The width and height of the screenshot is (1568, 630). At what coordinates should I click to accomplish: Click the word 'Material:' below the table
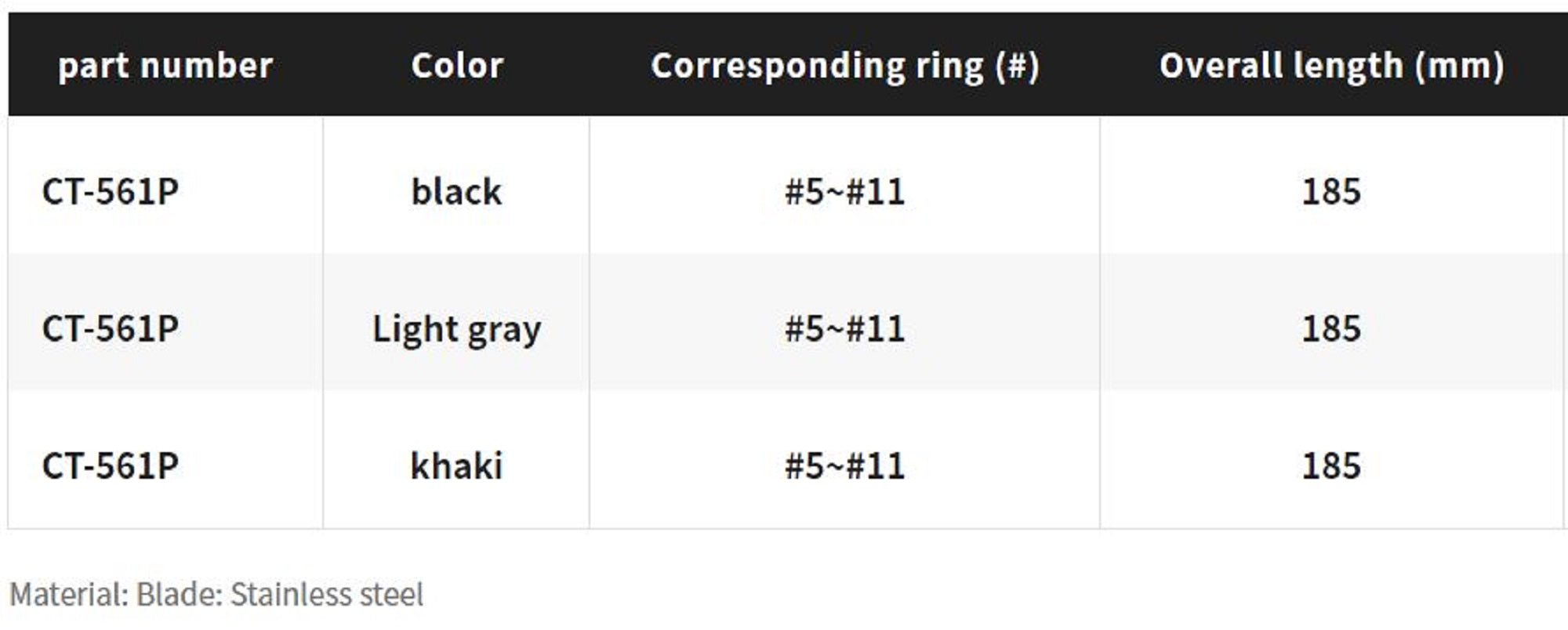coord(69,595)
